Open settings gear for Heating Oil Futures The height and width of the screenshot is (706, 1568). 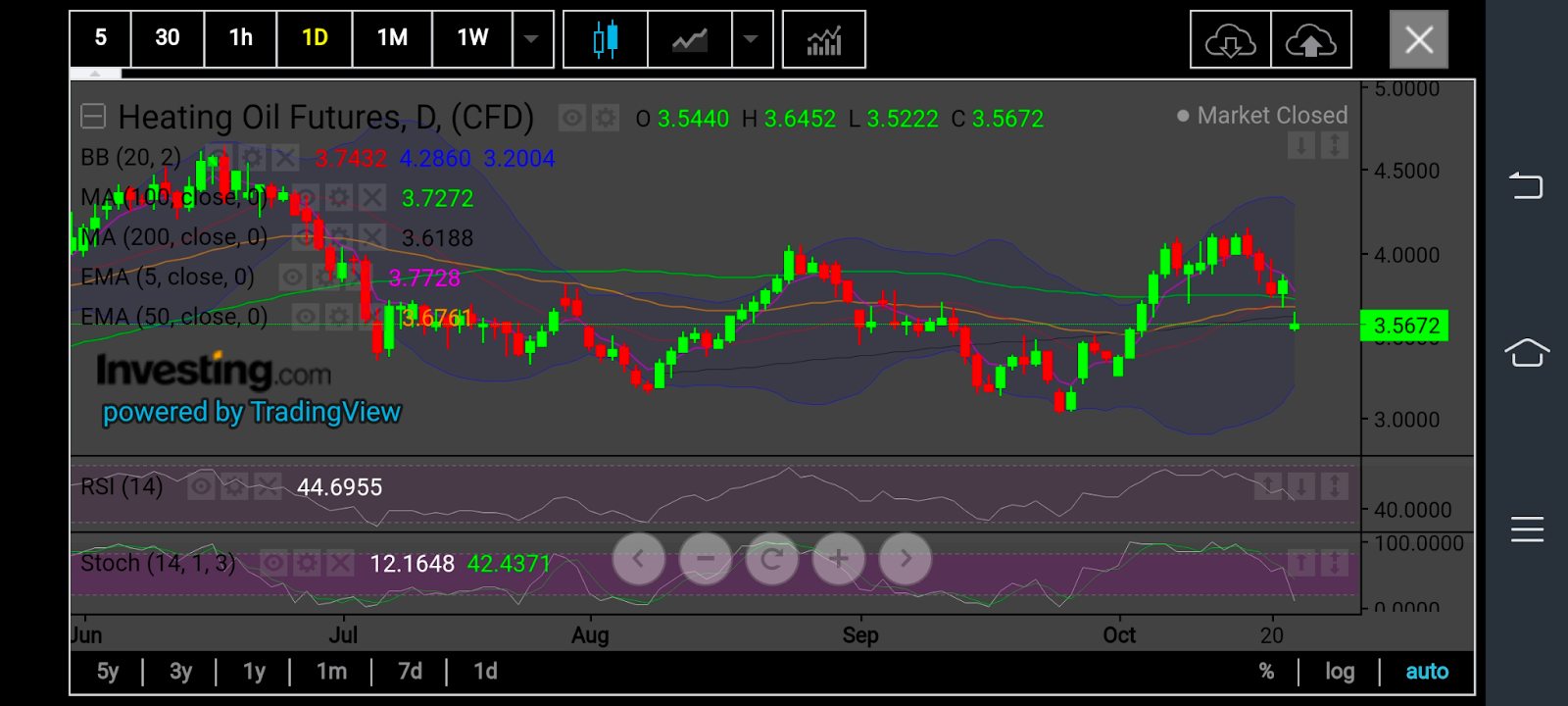(606, 119)
